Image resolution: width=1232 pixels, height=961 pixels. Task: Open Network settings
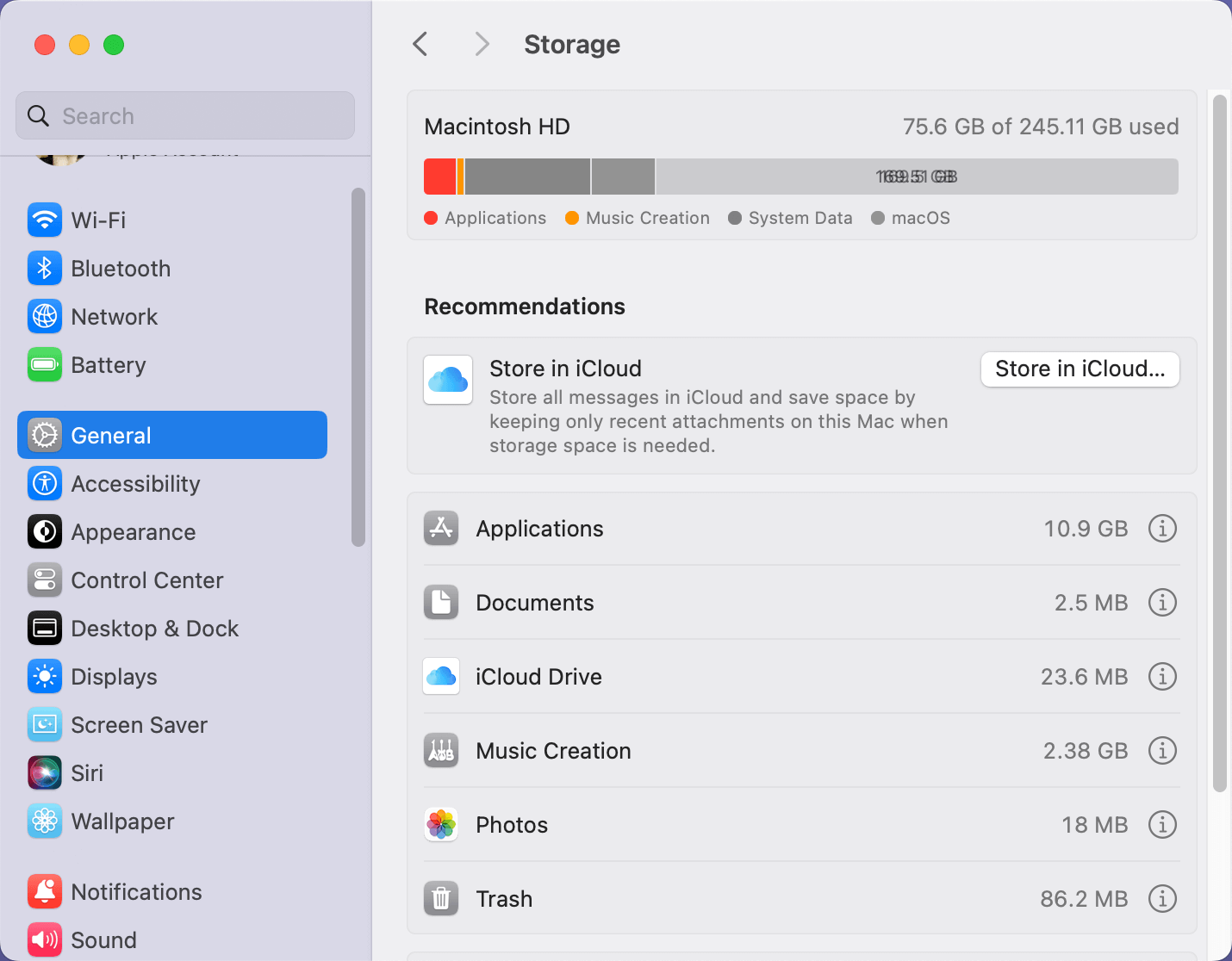pos(44,316)
